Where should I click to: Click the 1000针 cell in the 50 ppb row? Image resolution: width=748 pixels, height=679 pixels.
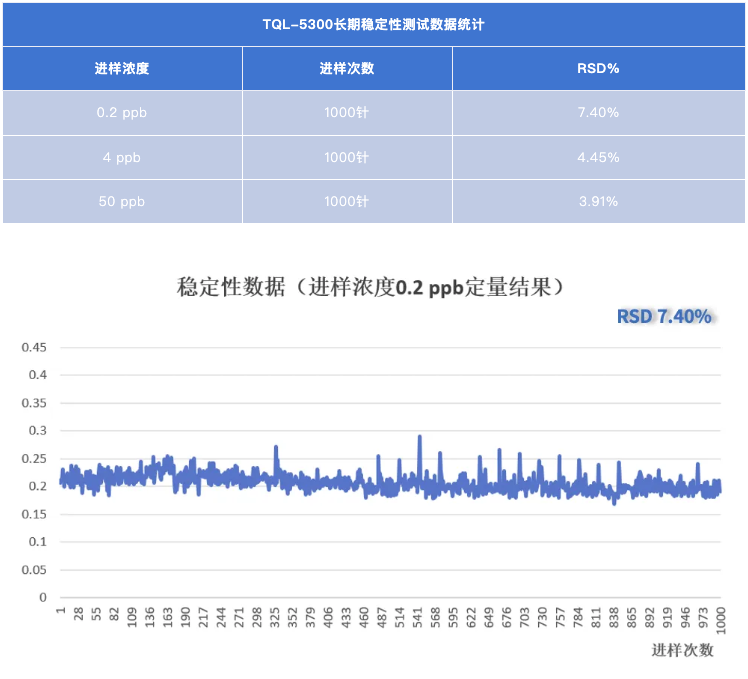[347, 202]
